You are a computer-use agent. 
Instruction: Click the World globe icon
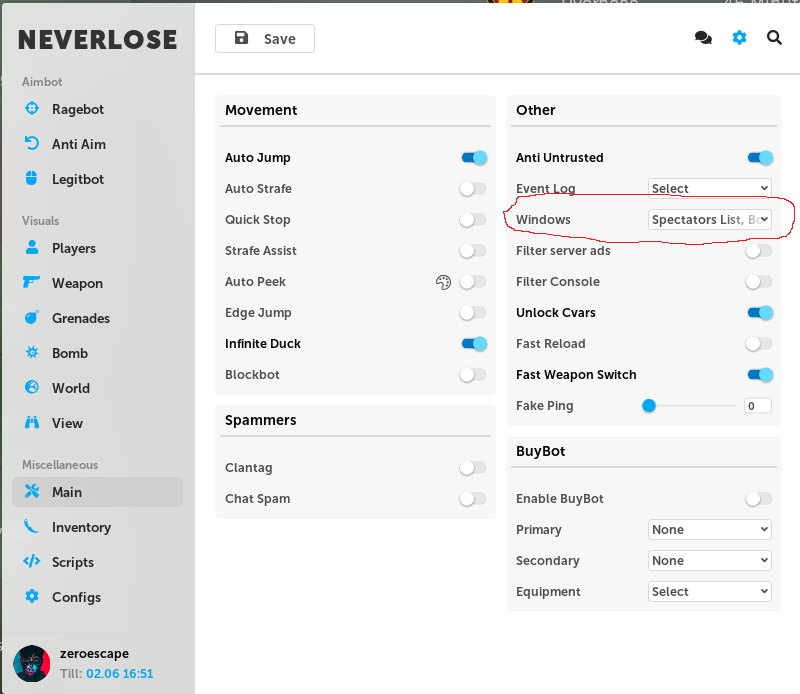pos(32,387)
